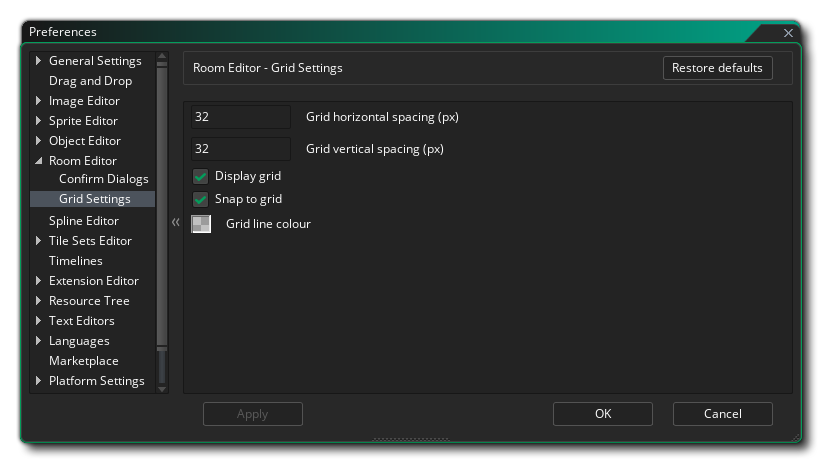Image resolution: width=822 pixels, height=463 pixels.
Task: Expand the Image Editor category arrow
Action: coord(39,101)
